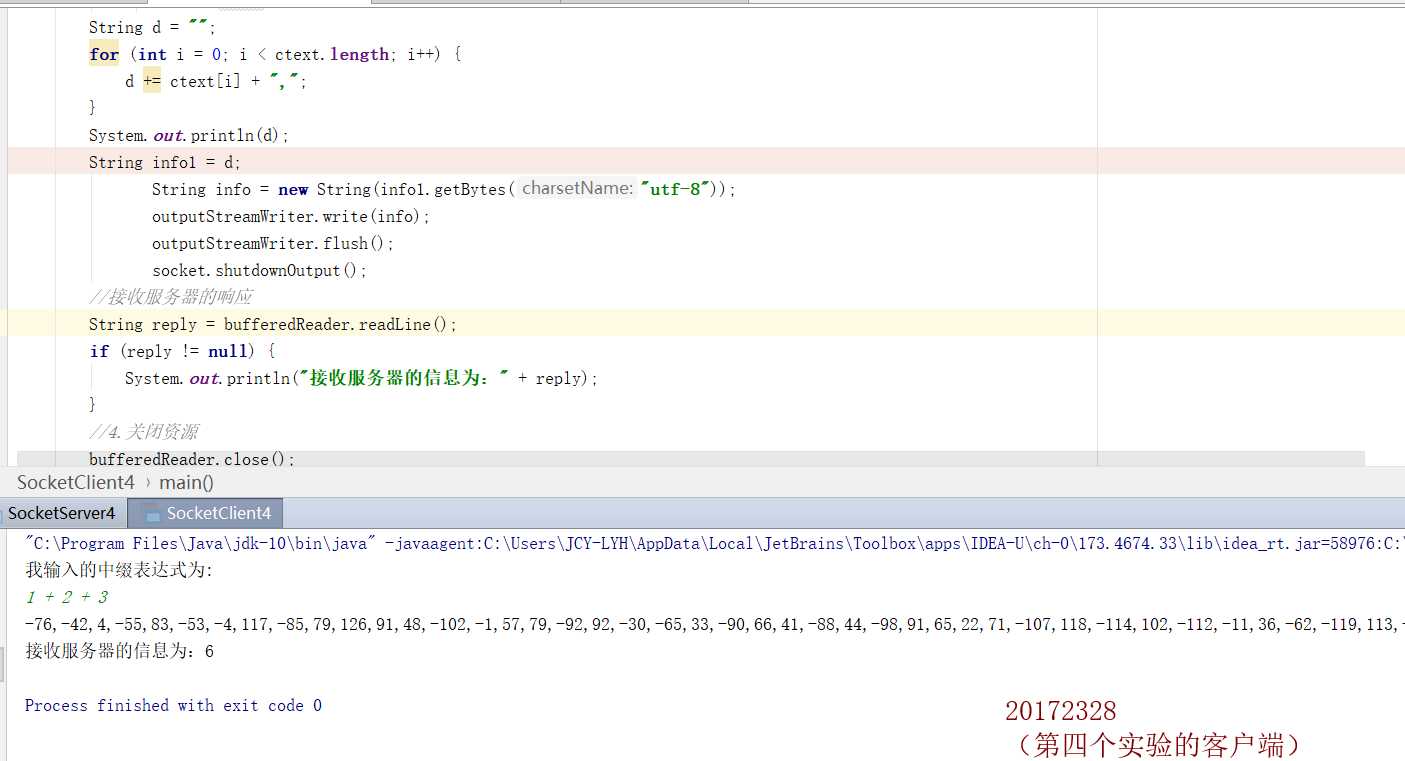This screenshot has height=761, width=1405.
Task: Click the 'd += ctext[i] + ",";' line
Action: pos(216,82)
